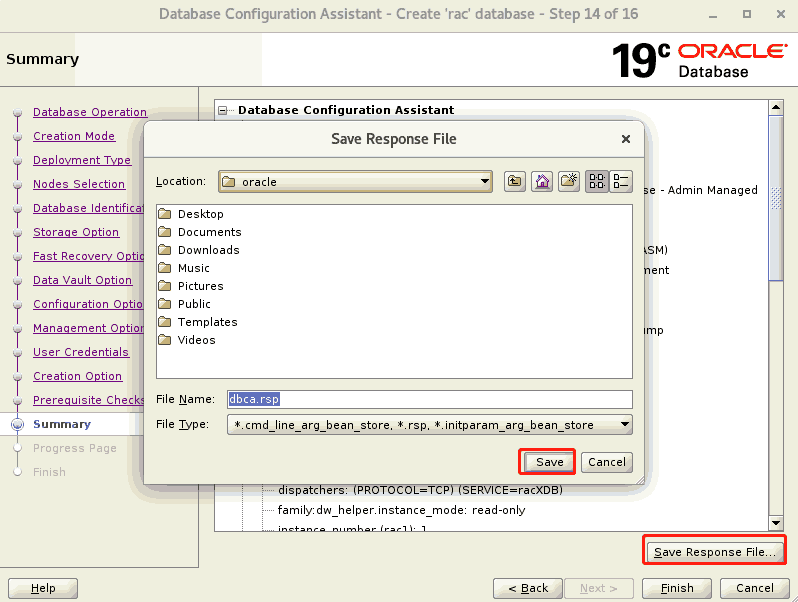The width and height of the screenshot is (798, 602).
Task: Click the summary scrollbar up arrow
Action: [776, 107]
